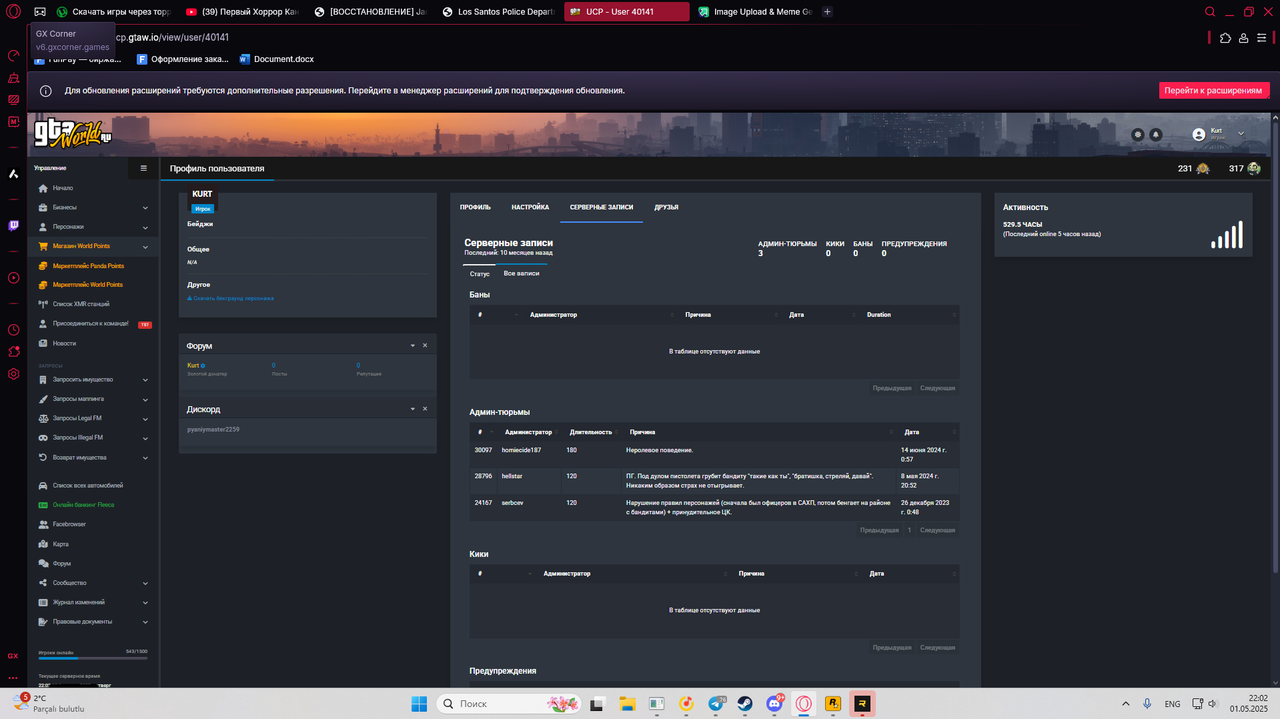Click the Aria AI icon in sidebar

click(x=14, y=174)
